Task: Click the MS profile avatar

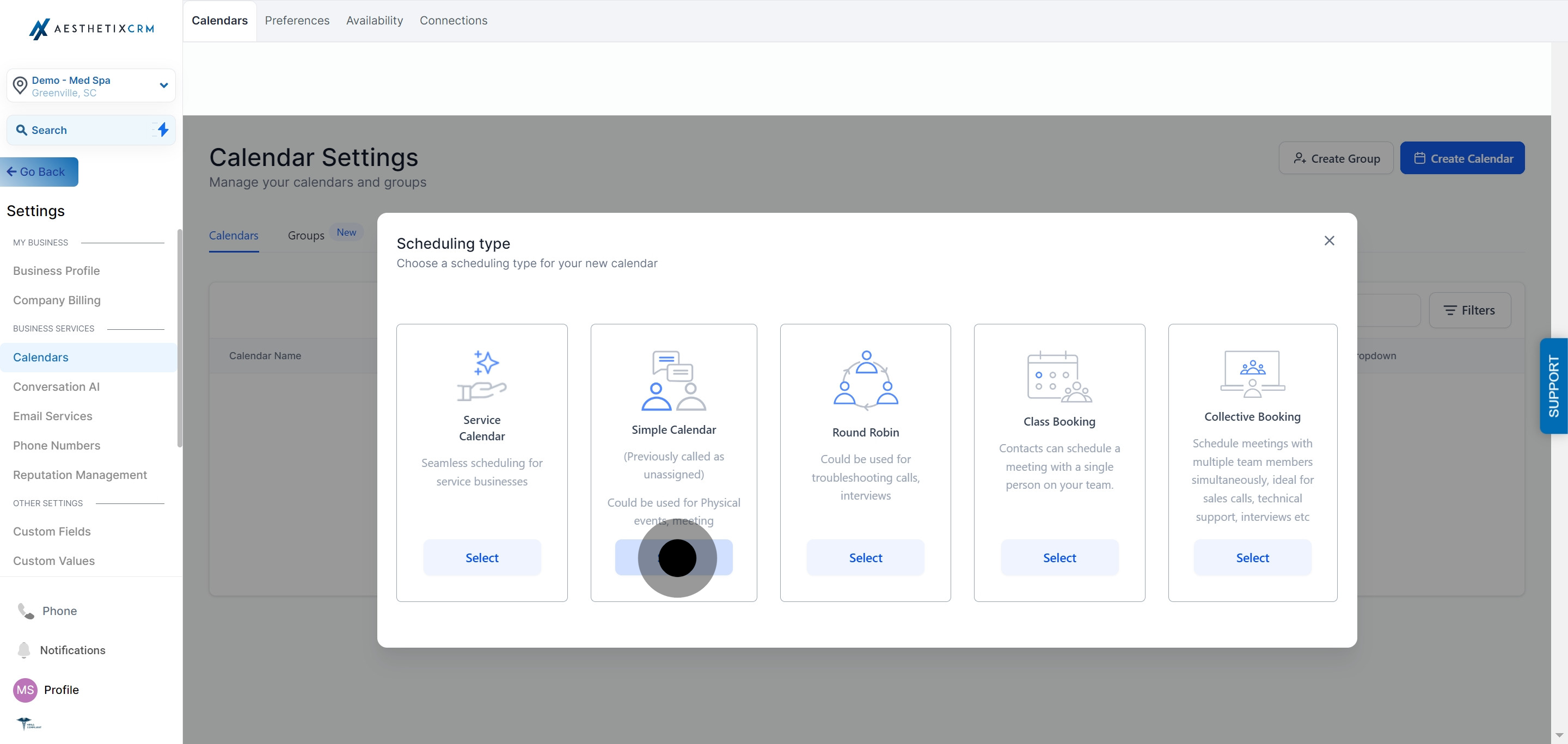Action: (x=25, y=689)
